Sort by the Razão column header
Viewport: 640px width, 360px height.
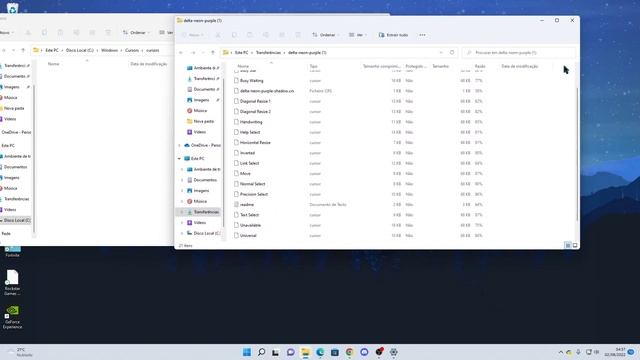coord(480,66)
